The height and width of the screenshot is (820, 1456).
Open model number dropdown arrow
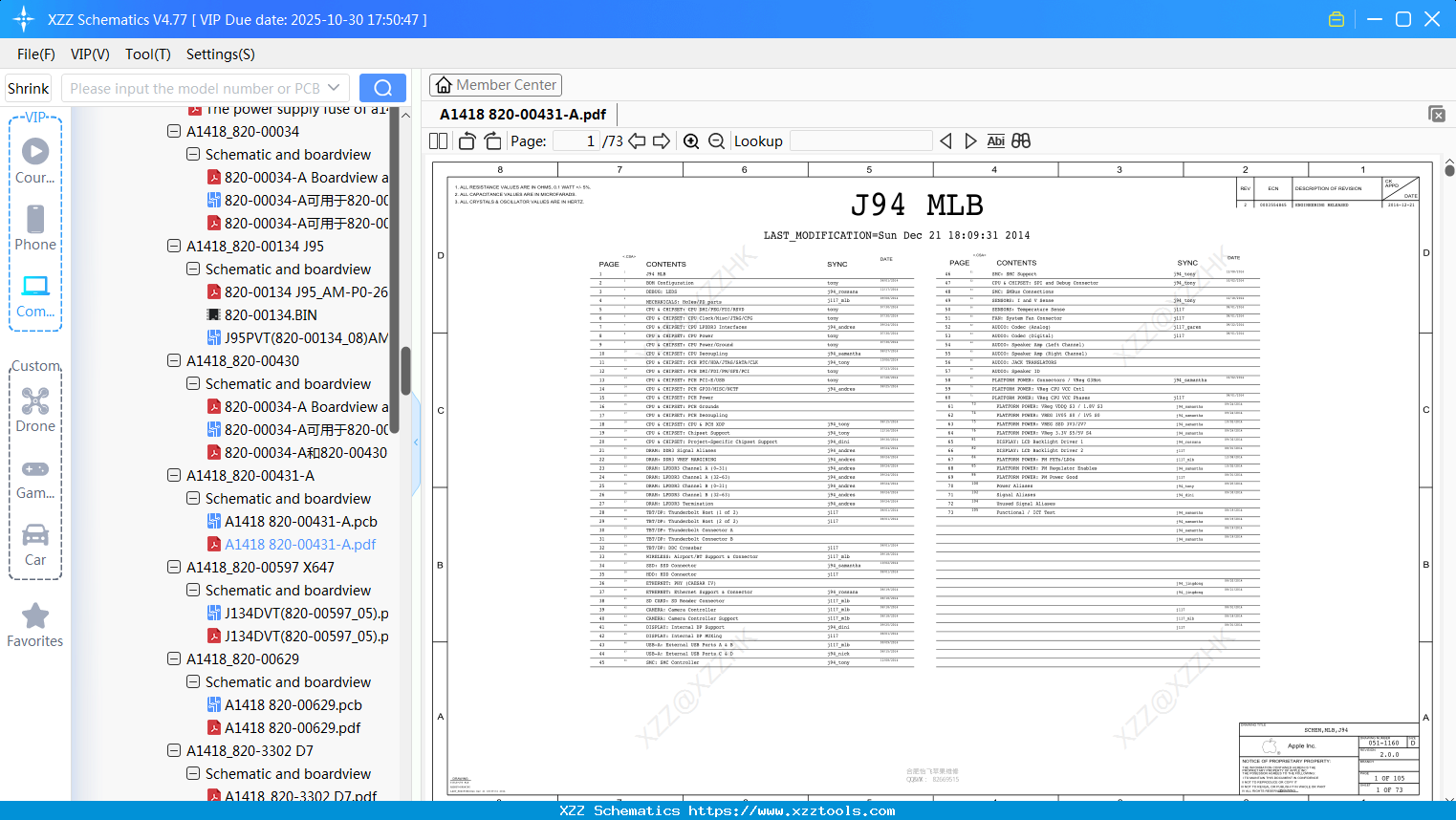click(334, 88)
